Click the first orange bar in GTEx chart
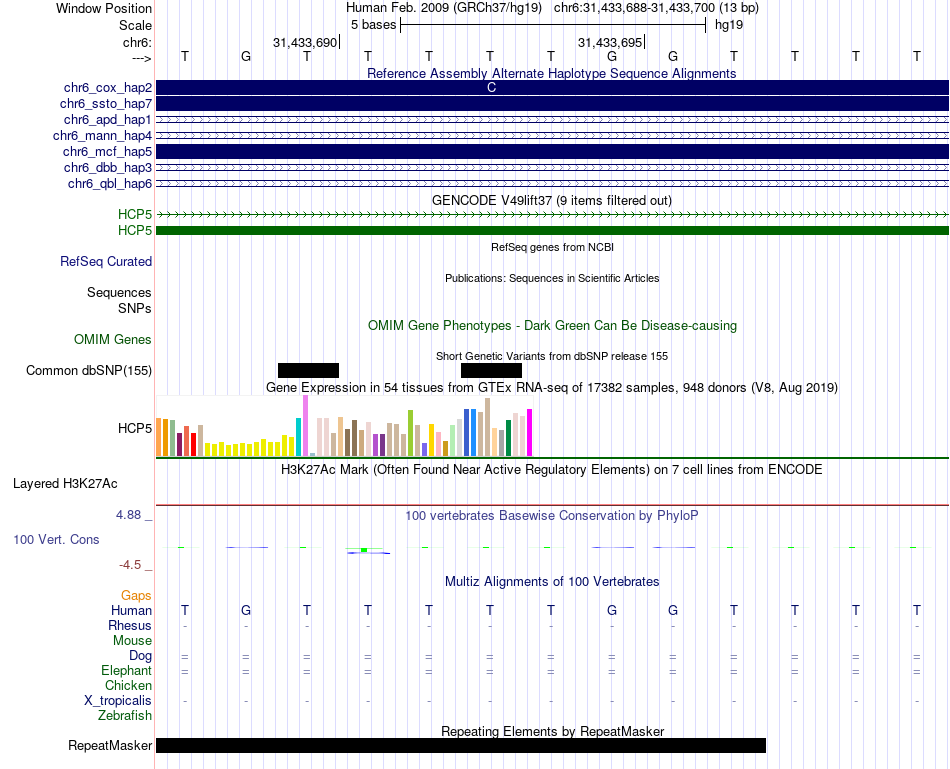Image resolution: width=950 pixels, height=769 pixels. point(159,437)
